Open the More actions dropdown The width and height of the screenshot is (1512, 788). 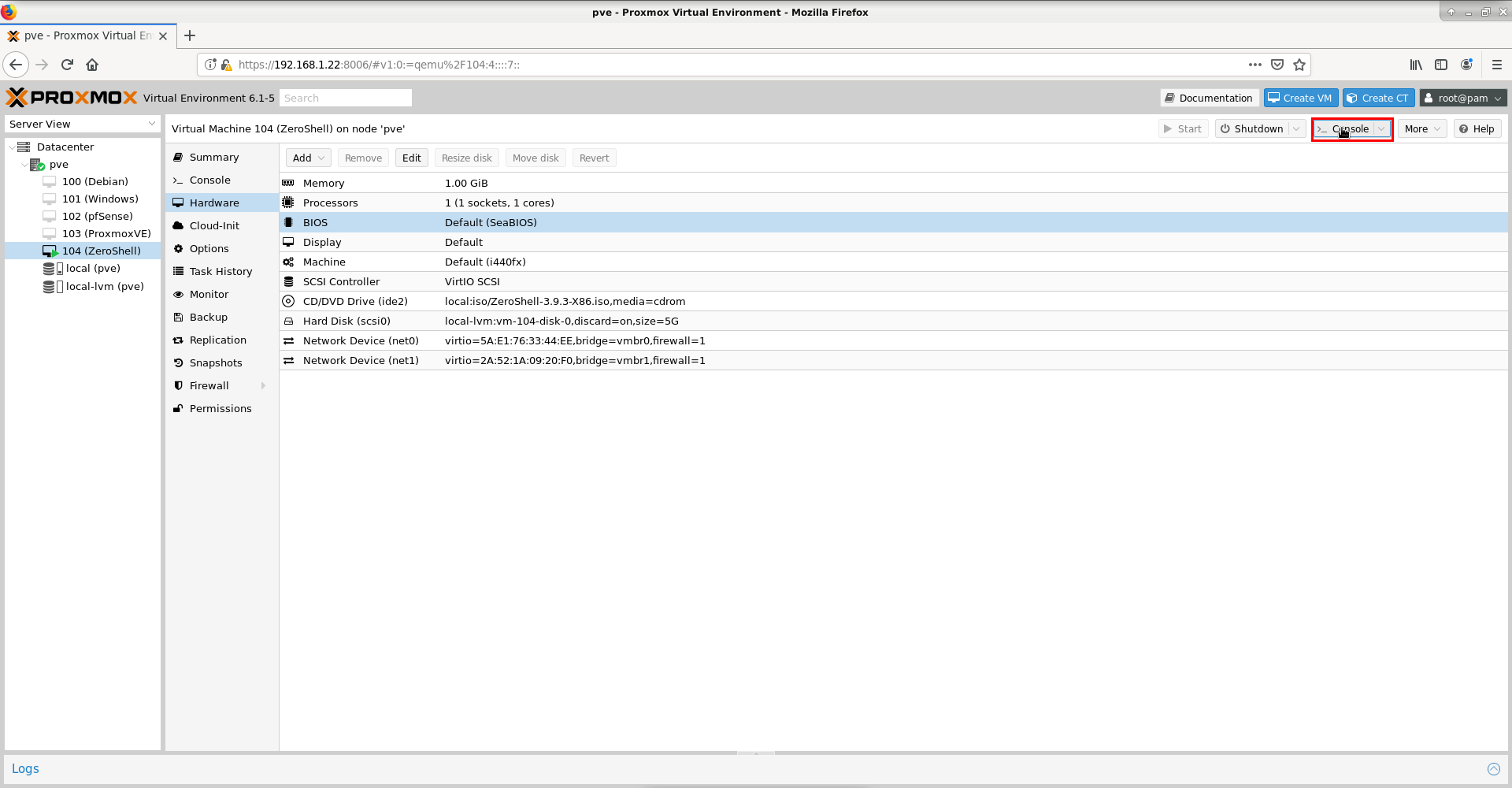coord(1422,128)
